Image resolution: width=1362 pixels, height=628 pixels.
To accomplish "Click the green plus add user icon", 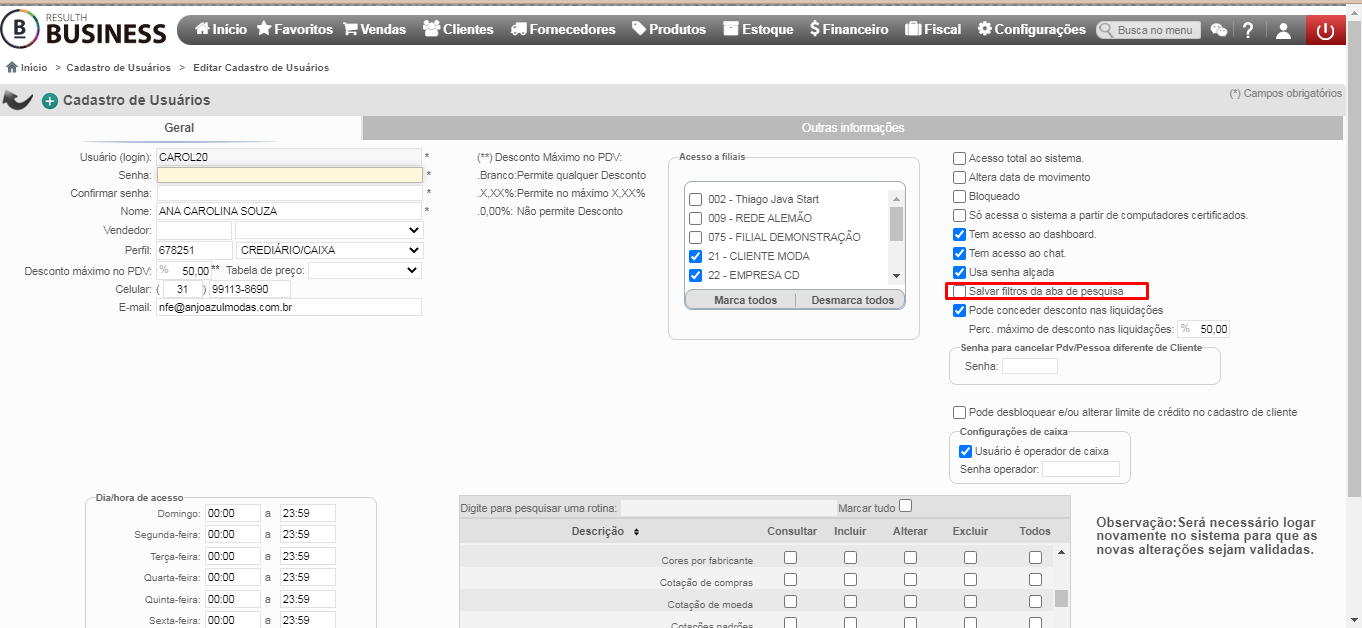I will [50, 100].
